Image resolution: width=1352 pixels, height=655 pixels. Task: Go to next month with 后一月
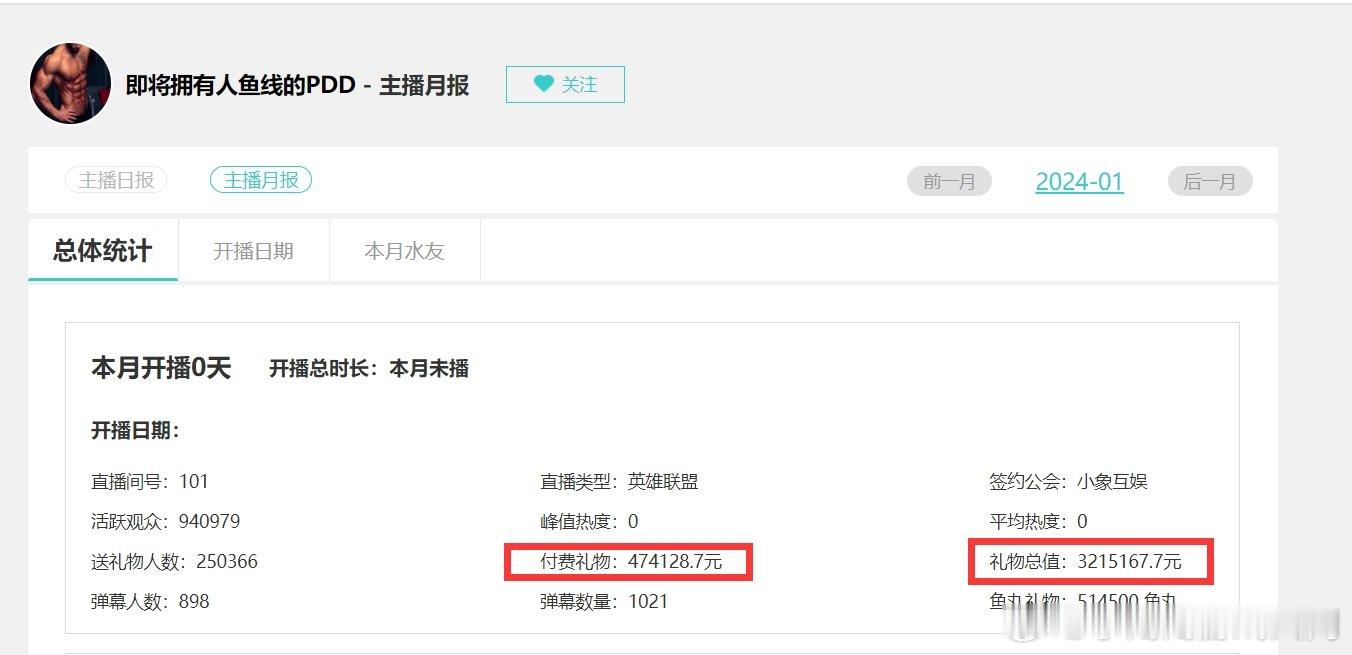coord(1210,181)
